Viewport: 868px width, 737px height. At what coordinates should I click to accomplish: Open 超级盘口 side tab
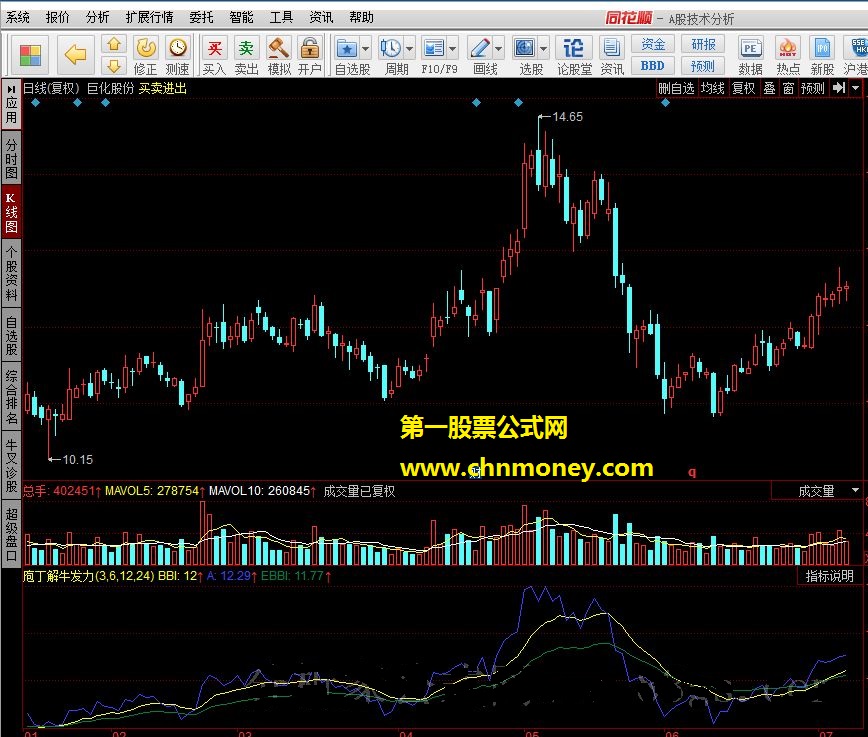pyautogui.click(x=12, y=534)
